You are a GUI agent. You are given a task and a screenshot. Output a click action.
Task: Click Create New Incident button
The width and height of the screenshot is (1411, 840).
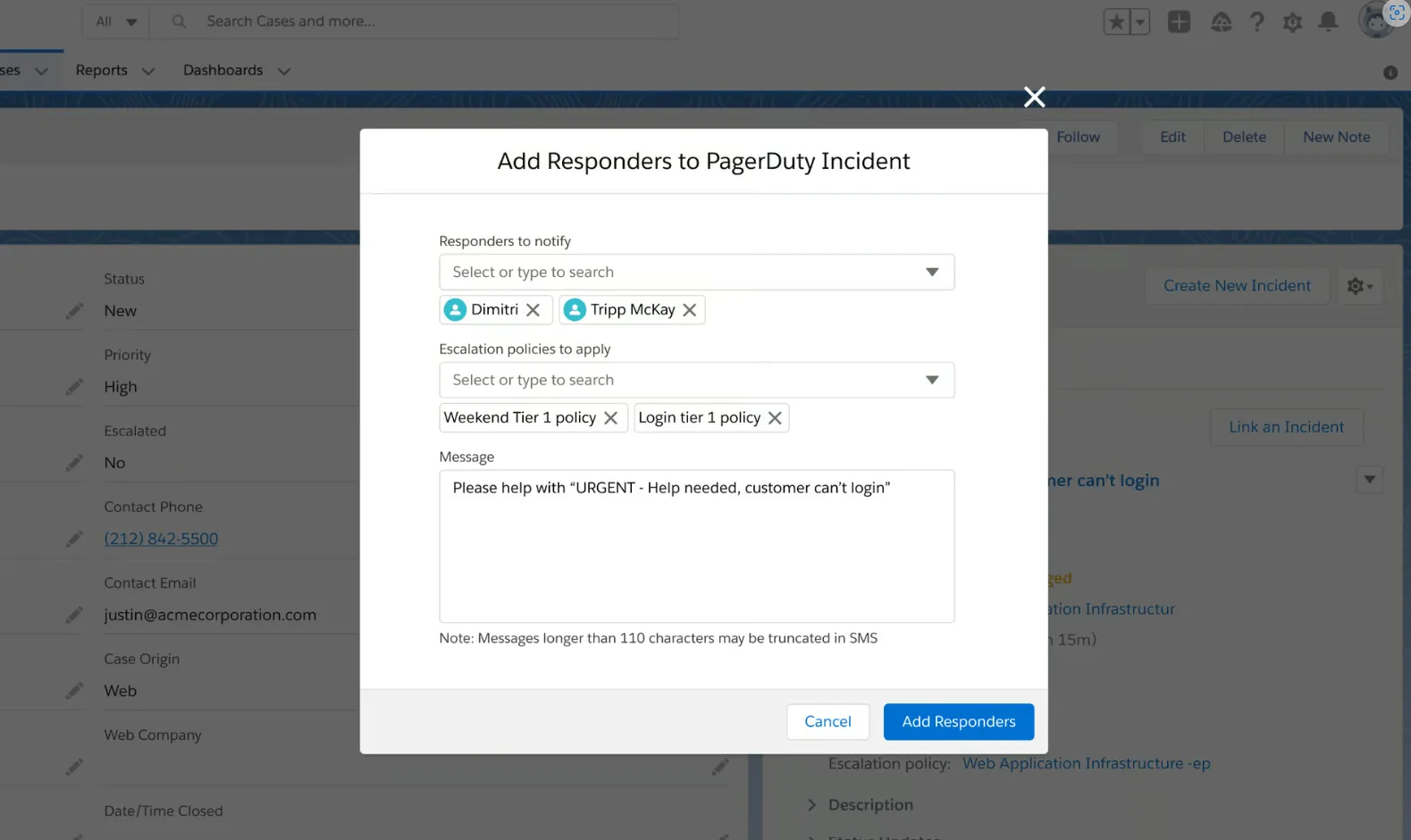coord(1237,285)
